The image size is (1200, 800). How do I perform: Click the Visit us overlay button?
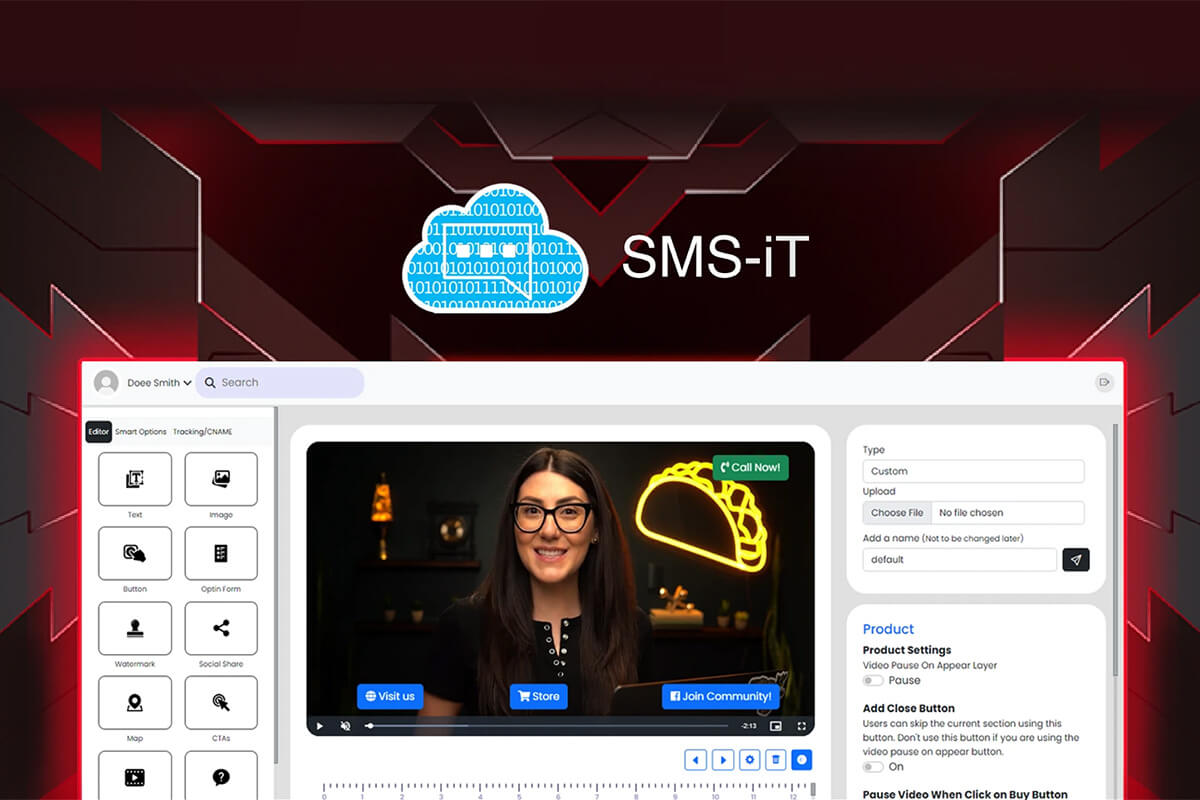[390, 697]
